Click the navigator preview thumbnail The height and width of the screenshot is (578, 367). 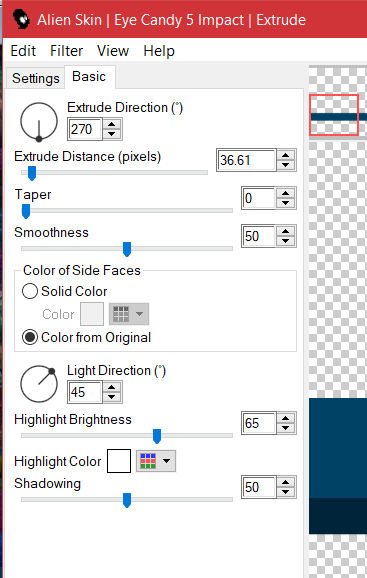(x=334, y=115)
